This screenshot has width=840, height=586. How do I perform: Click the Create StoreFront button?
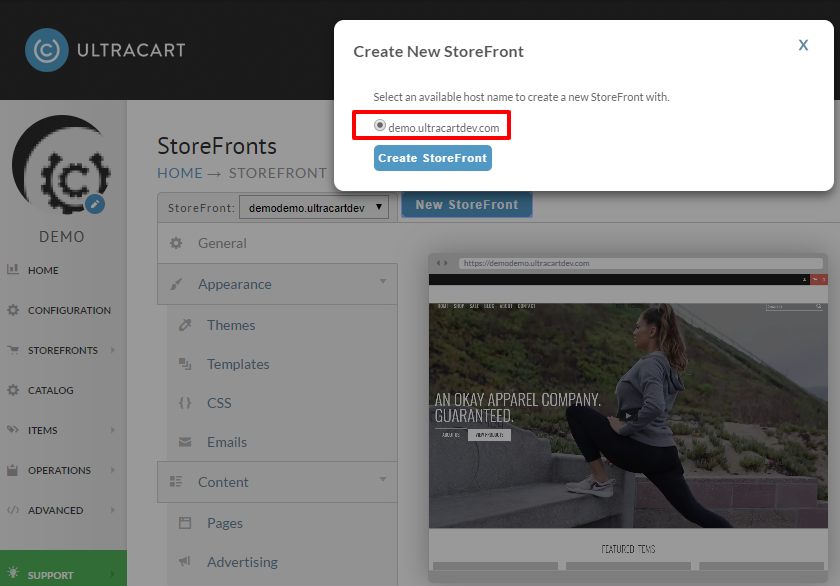coord(432,158)
